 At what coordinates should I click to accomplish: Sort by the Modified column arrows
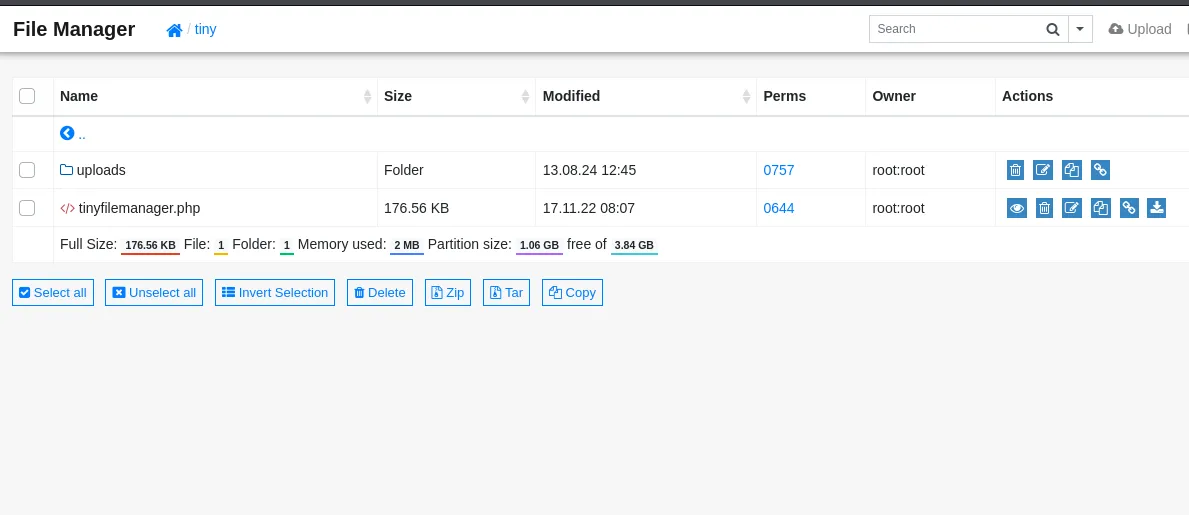pos(746,96)
